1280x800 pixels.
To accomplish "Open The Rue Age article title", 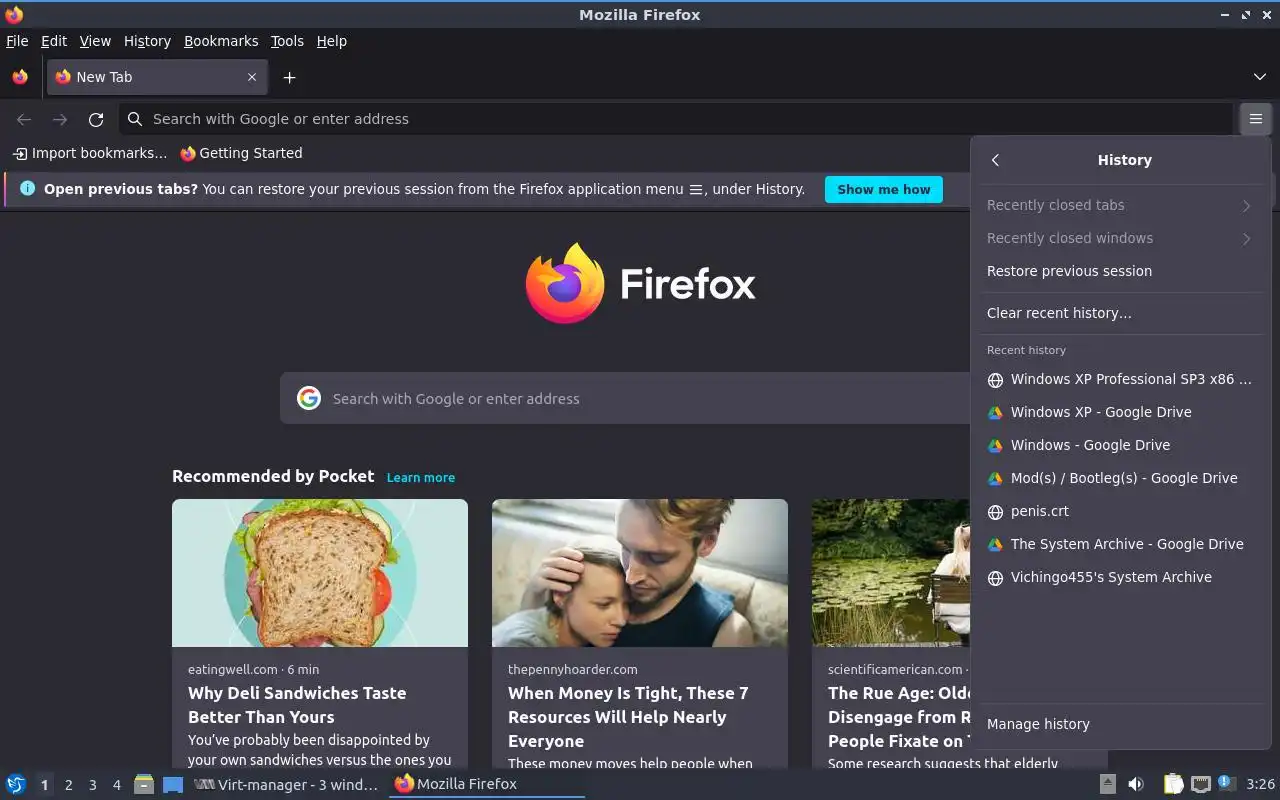I will click(x=899, y=717).
